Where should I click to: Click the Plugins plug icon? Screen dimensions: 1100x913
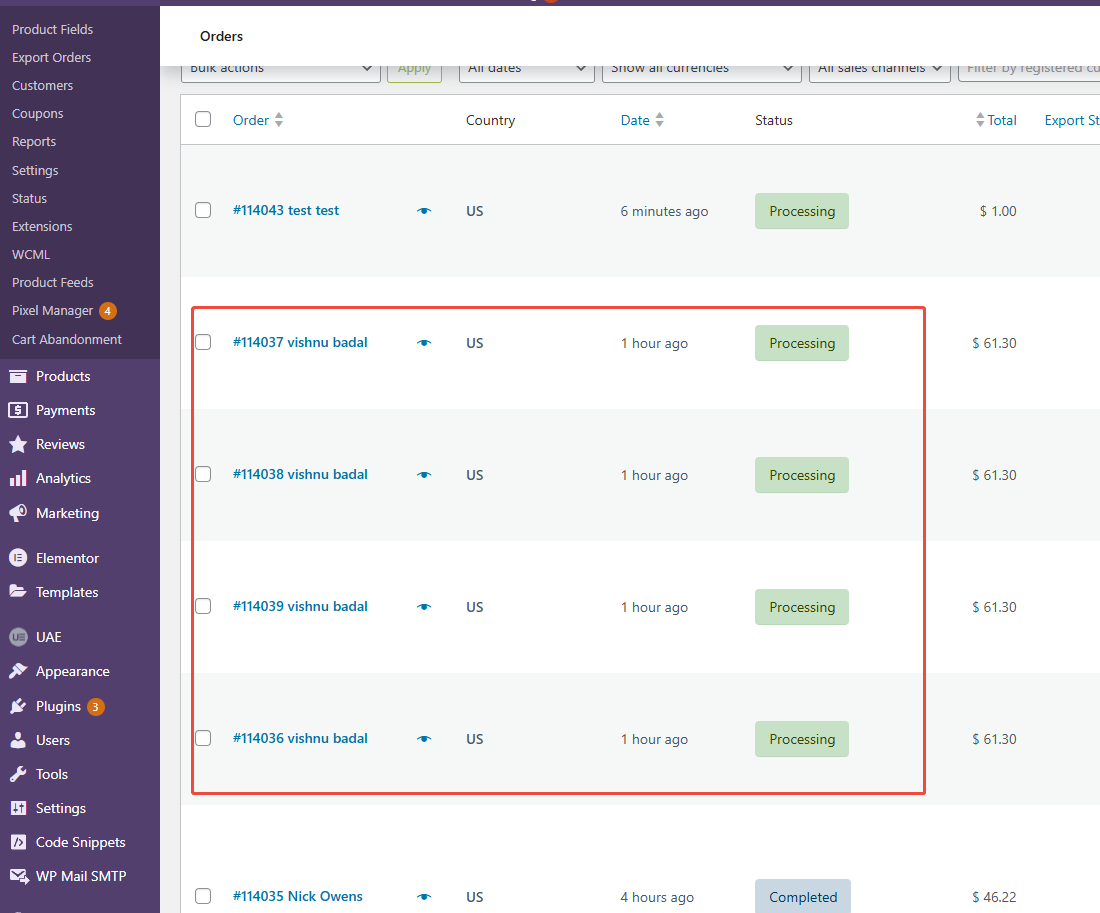[x=18, y=706]
